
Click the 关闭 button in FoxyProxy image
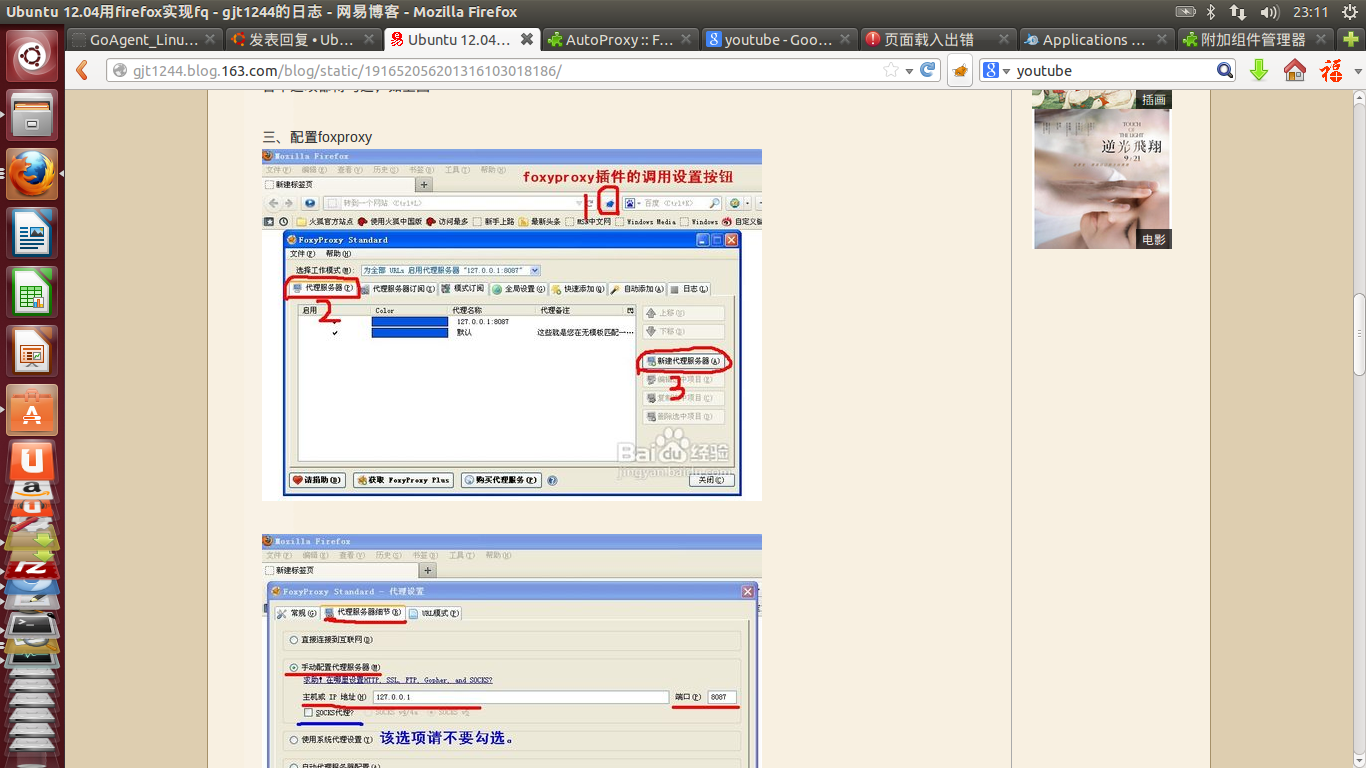click(712, 480)
